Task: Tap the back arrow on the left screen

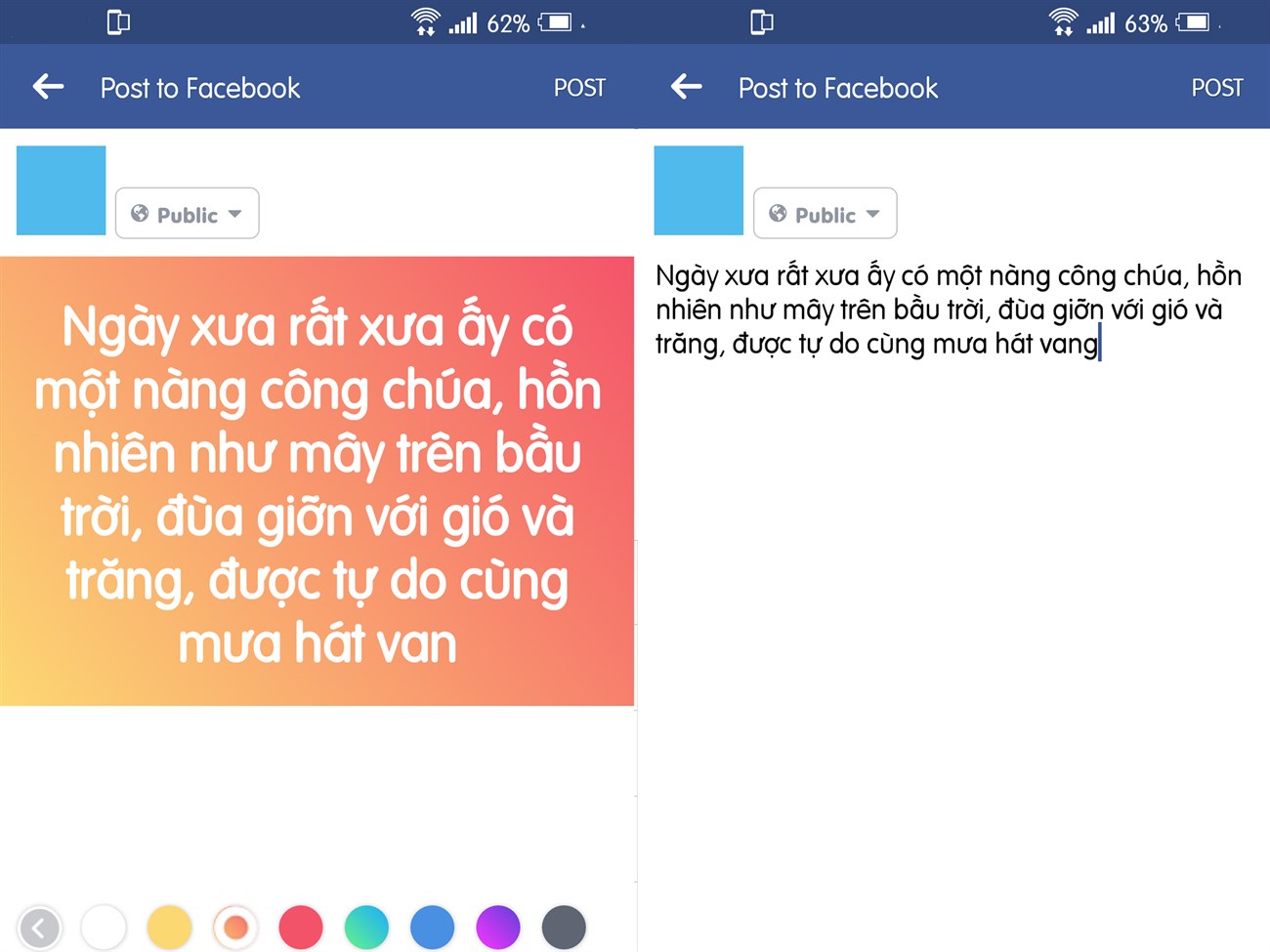Action: (48, 87)
